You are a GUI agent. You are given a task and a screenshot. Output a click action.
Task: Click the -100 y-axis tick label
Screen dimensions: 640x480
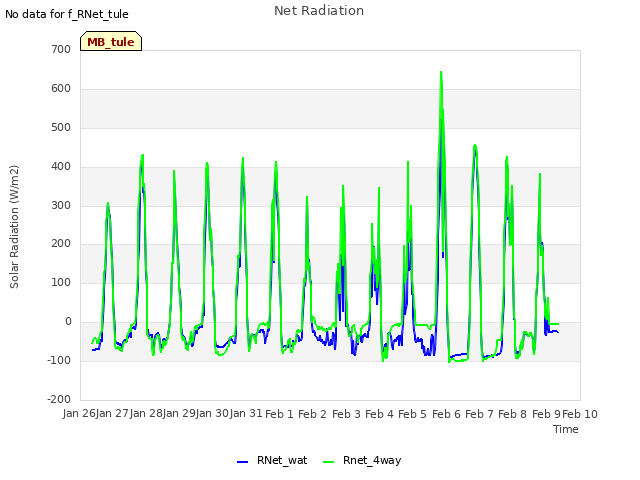pos(59,360)
